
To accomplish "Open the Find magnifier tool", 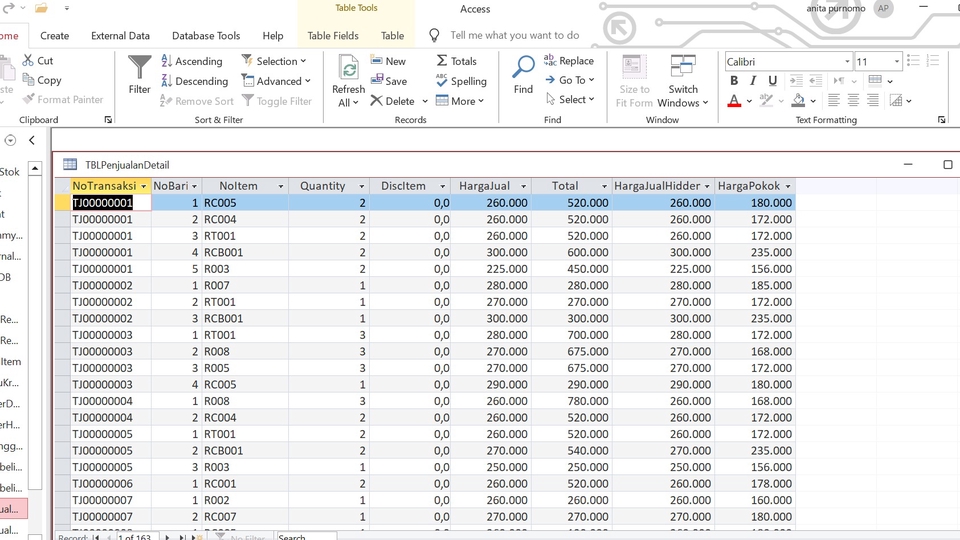I will (523, 75).
